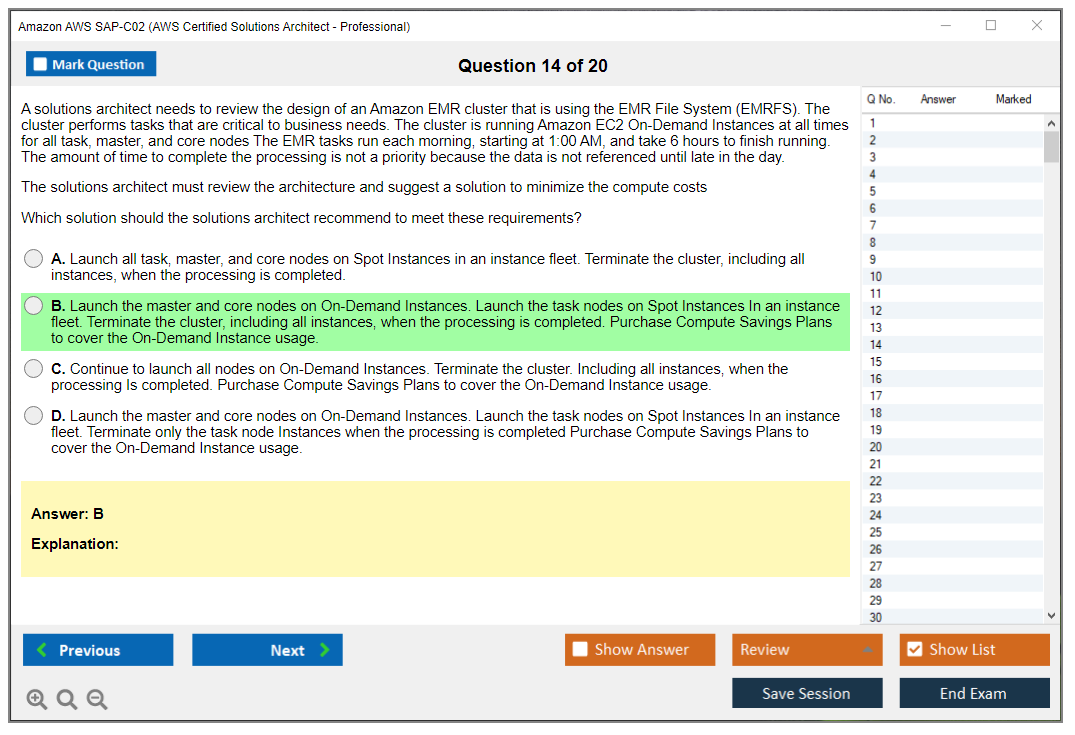The image size is (1075, 735).
Task: Click the reset zoom magnifier icon
Action: 67,700
